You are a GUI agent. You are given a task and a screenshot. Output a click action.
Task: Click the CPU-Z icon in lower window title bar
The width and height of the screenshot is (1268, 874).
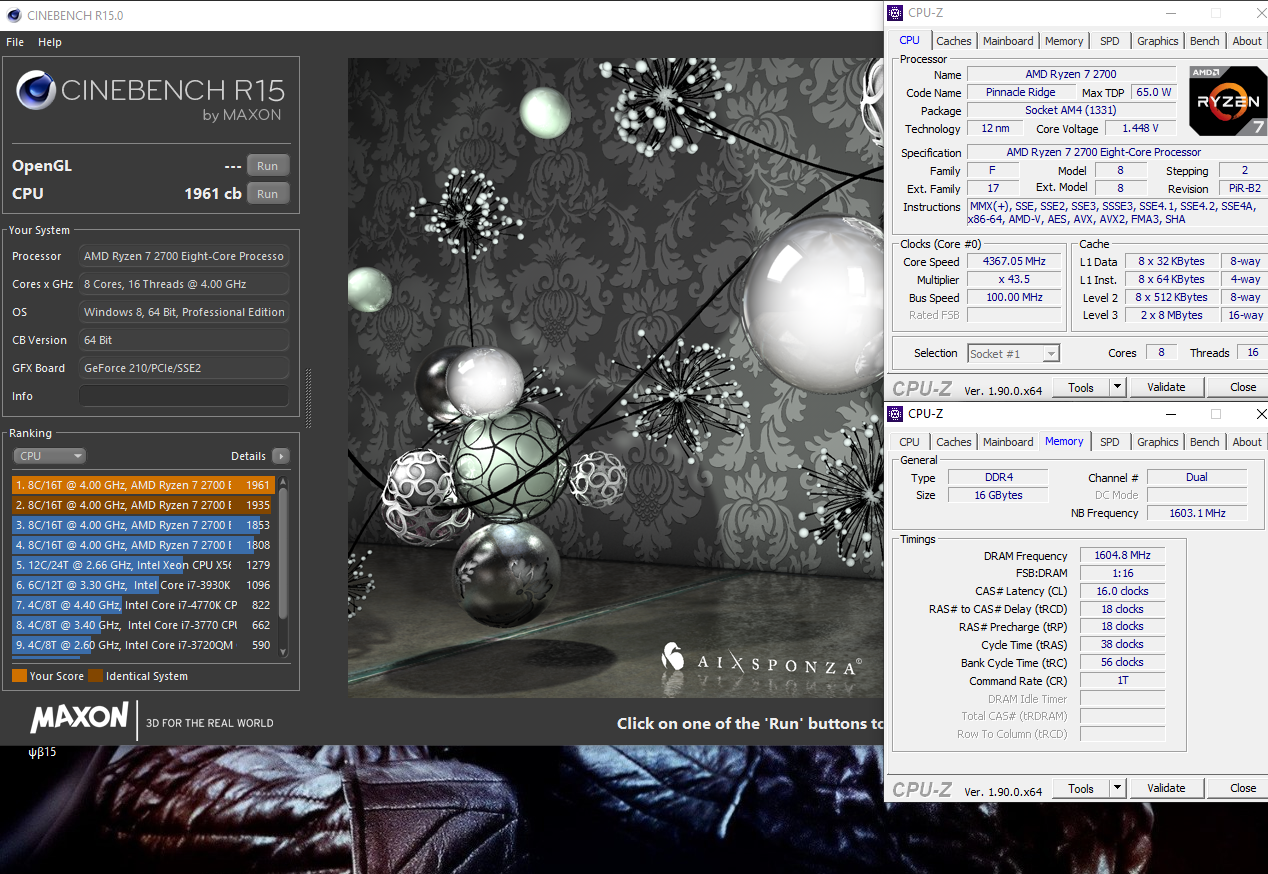[894, 414]
